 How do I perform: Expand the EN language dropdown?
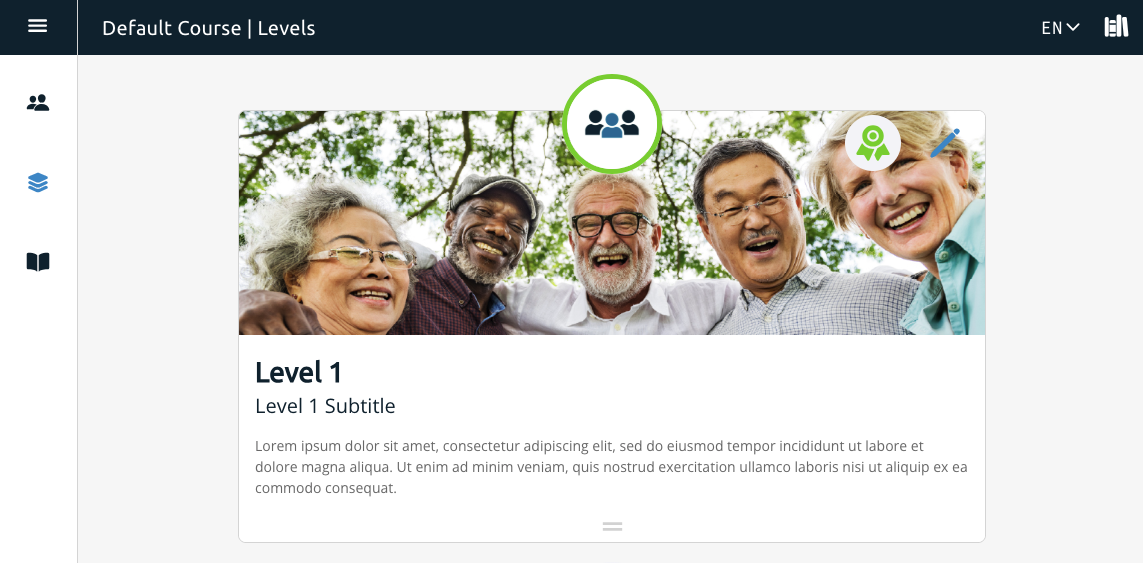pos(1061,28)
